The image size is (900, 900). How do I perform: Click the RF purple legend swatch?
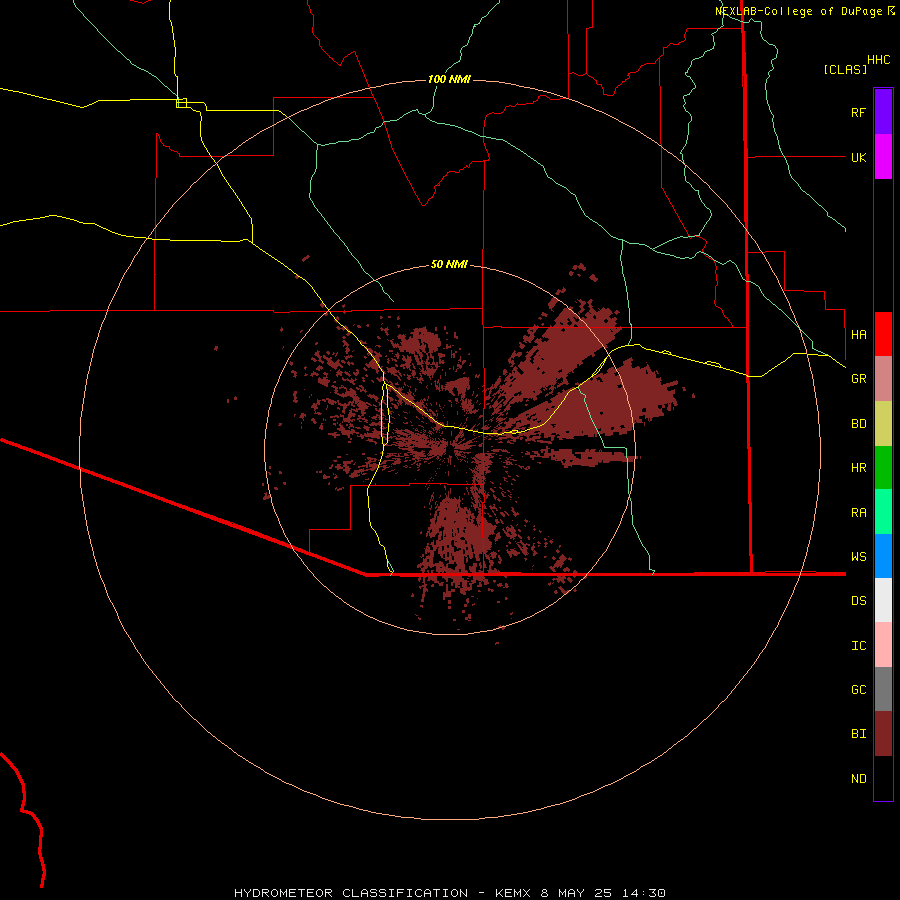[883, 112]
